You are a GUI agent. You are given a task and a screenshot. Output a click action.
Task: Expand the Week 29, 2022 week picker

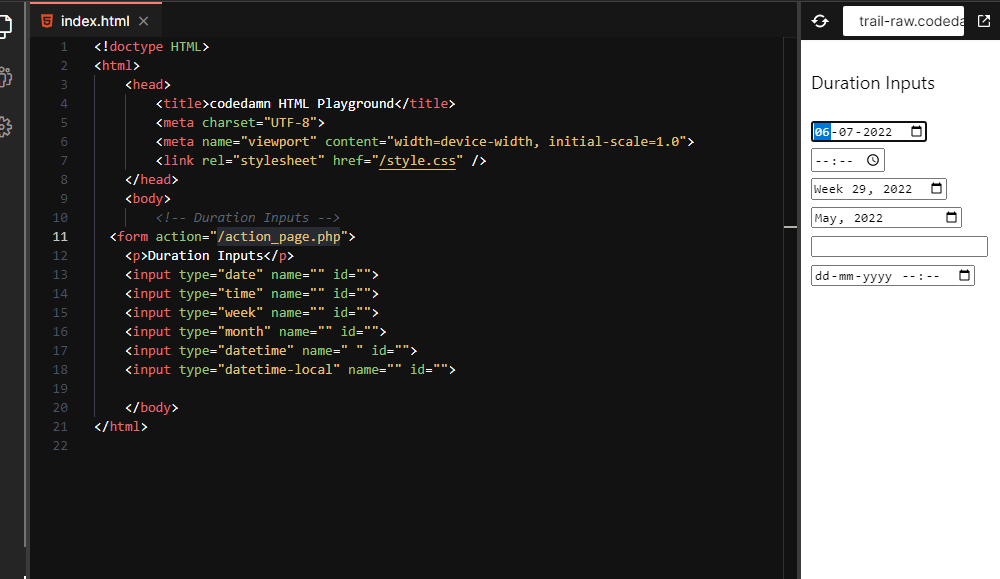click(935, 189)
